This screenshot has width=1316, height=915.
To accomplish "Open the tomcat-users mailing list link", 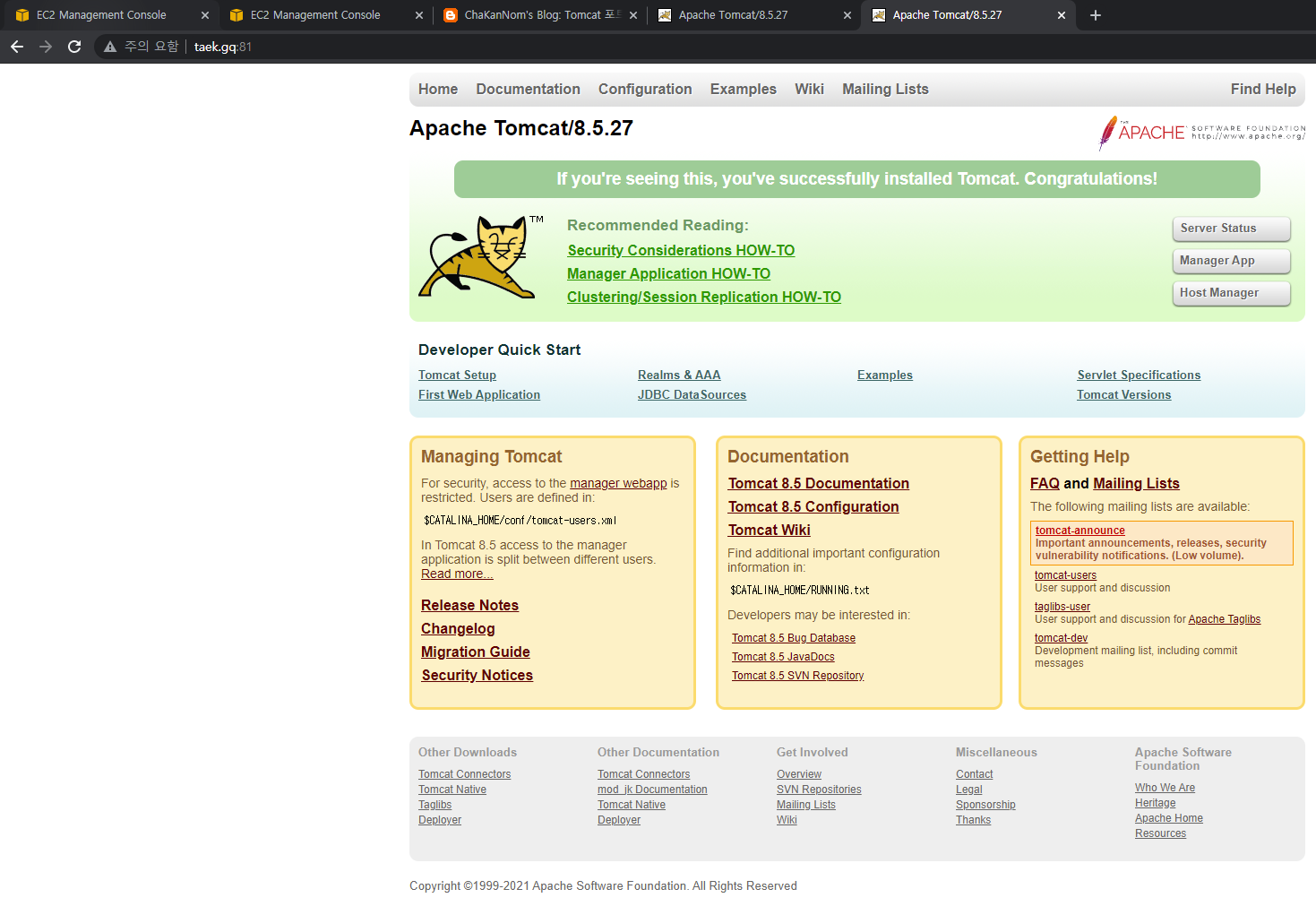I will coord(1065,575).
